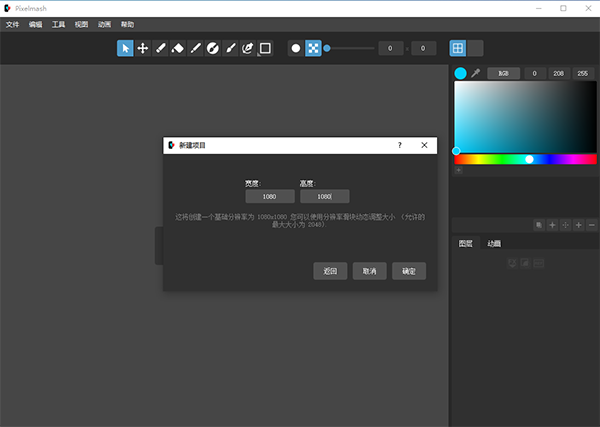Screen dimensions: 600x427
Task: Switch to the 动画 panel tab
Action: coord(494,243)
